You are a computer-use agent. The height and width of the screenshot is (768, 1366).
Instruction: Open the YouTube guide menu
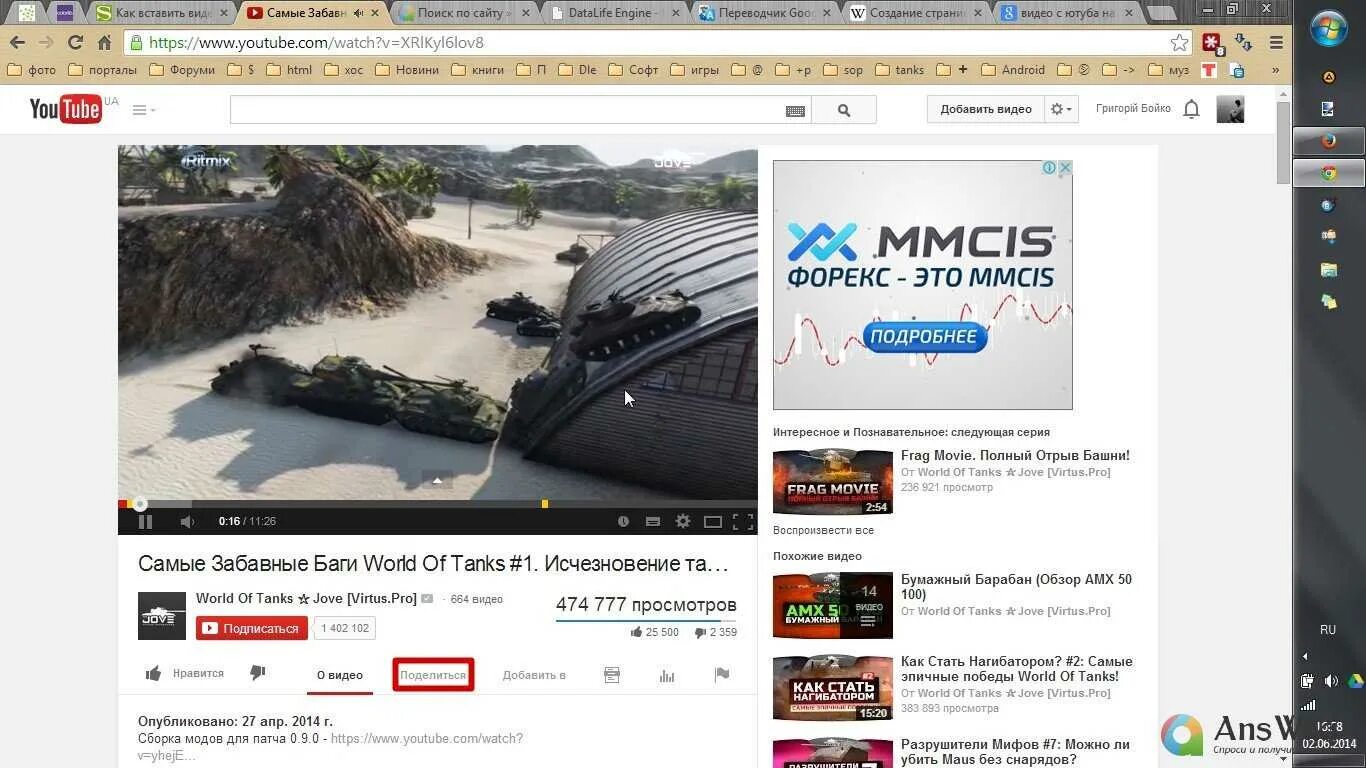[143, 110]
